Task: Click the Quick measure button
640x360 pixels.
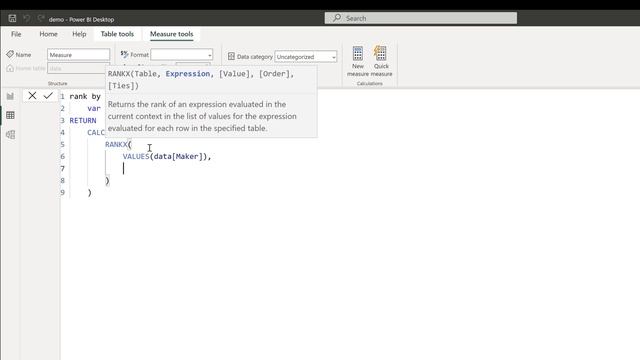Action: (x=381, y=61)
